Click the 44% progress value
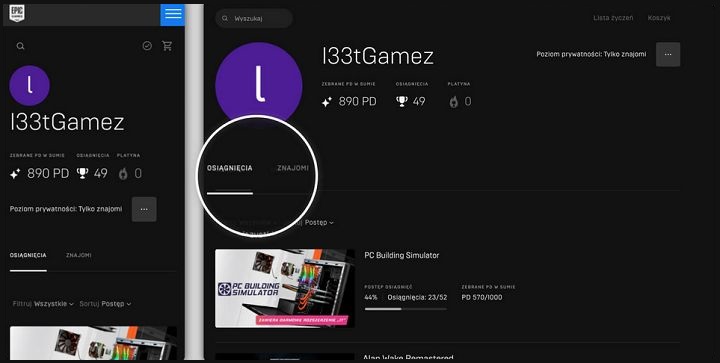Screen dimensions: 720x363 coord(371,297)
